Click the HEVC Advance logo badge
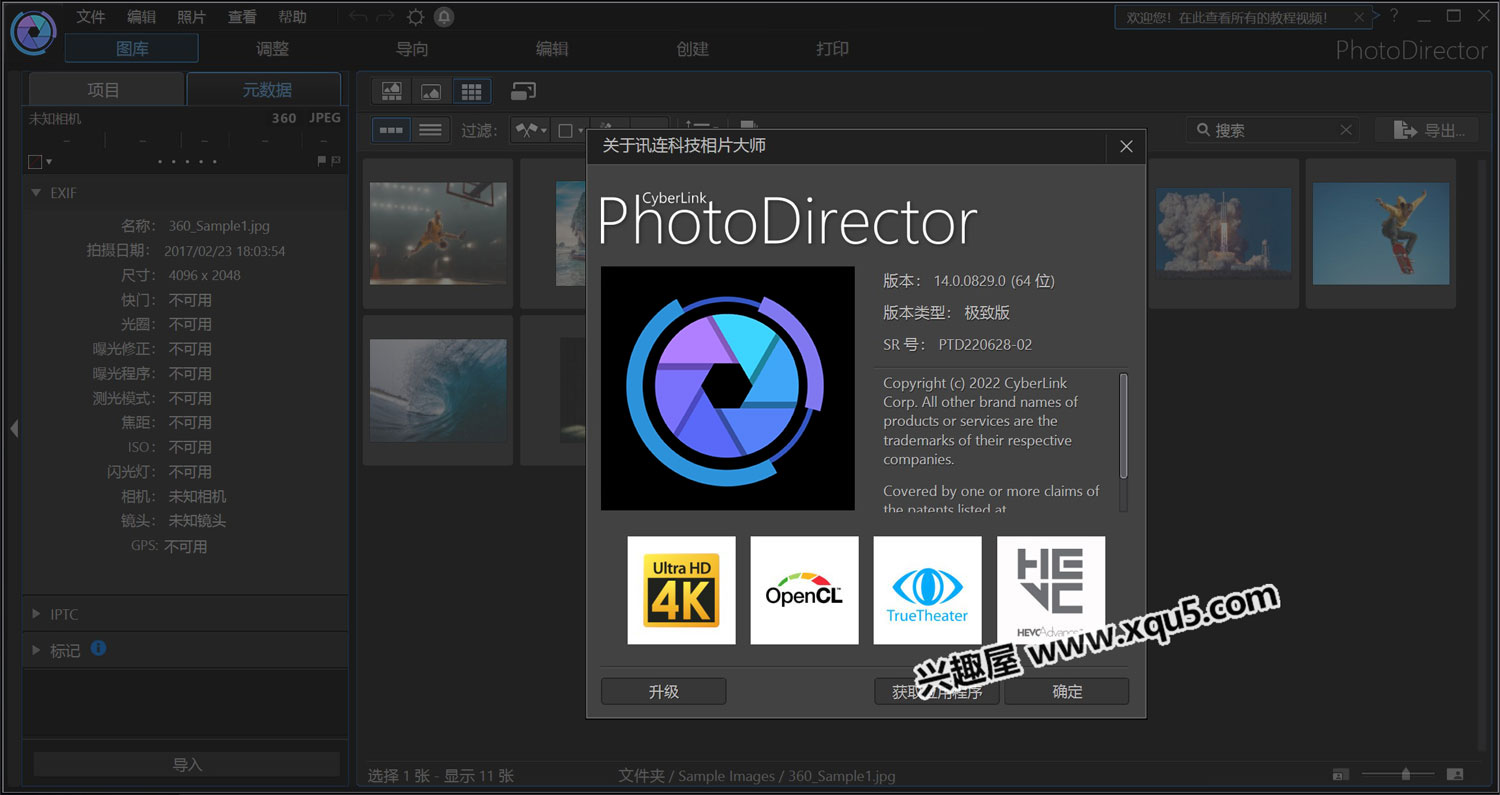The height and width of the screenshot is (795, 1500). (x=1051, y=590)
